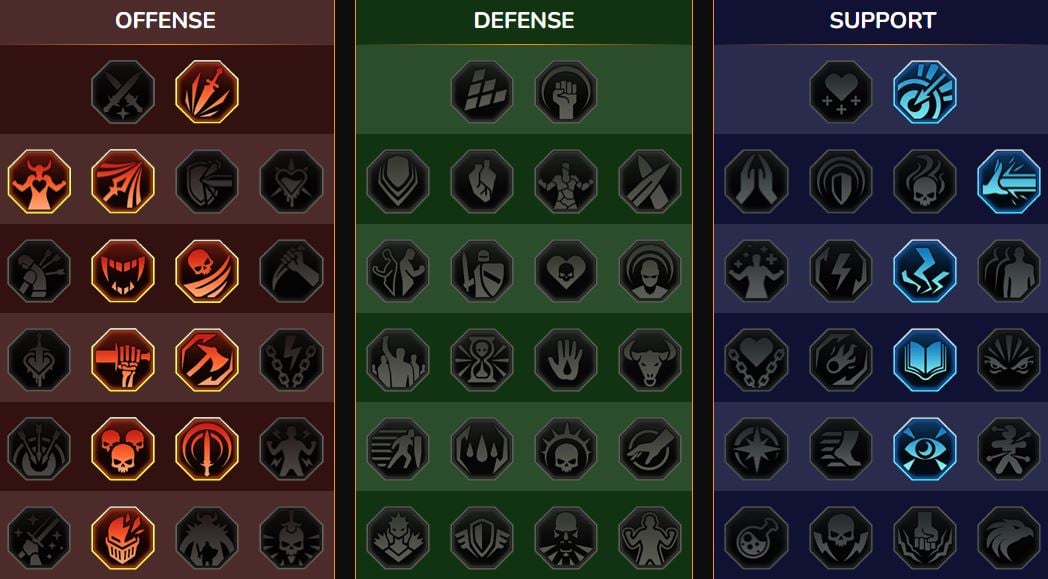Click the hourglass Defense mastery icon
This screenshot has height=579, width=1048.
click(x=482, y=360)
